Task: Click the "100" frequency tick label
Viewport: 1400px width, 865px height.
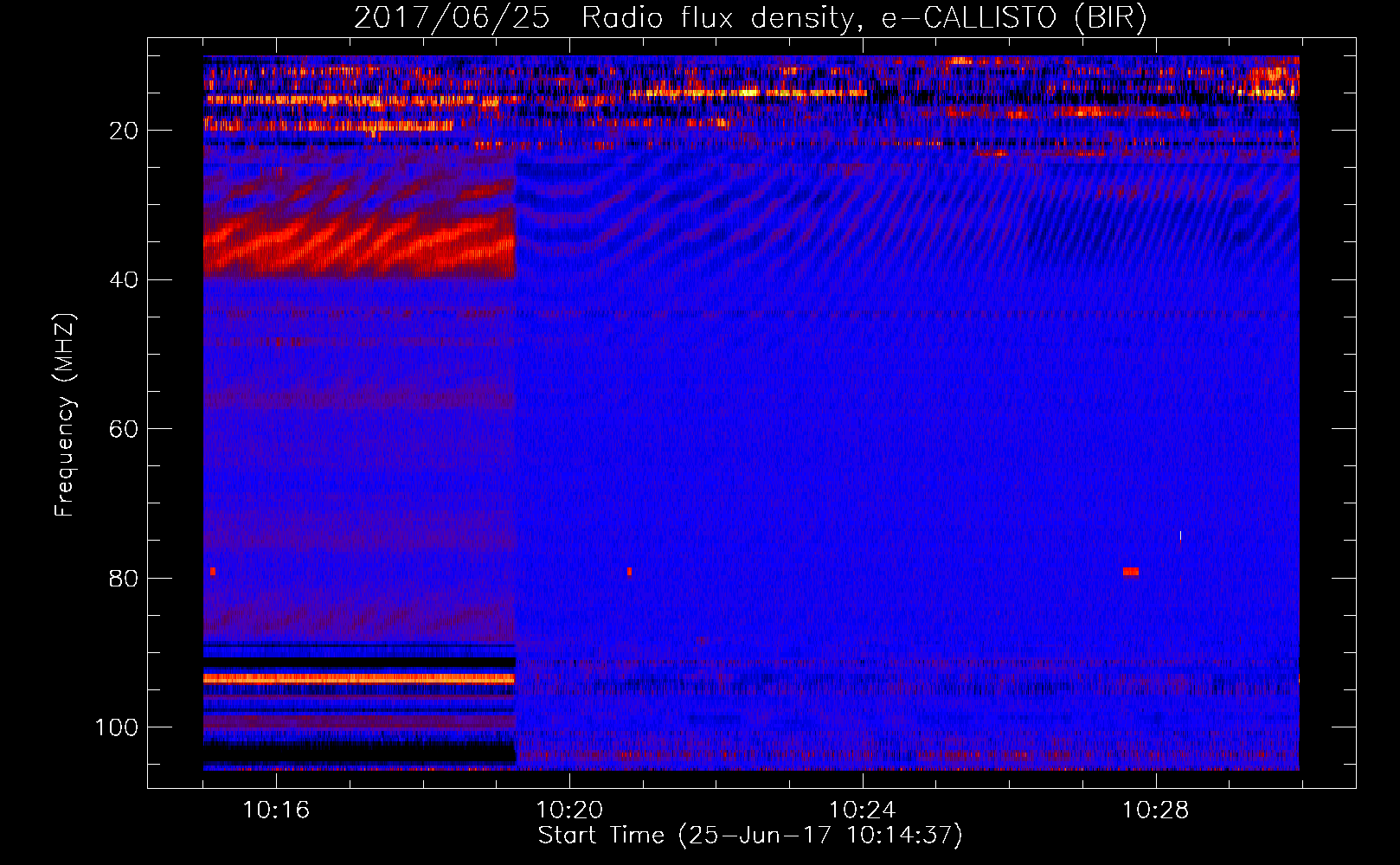Action: 117,727
